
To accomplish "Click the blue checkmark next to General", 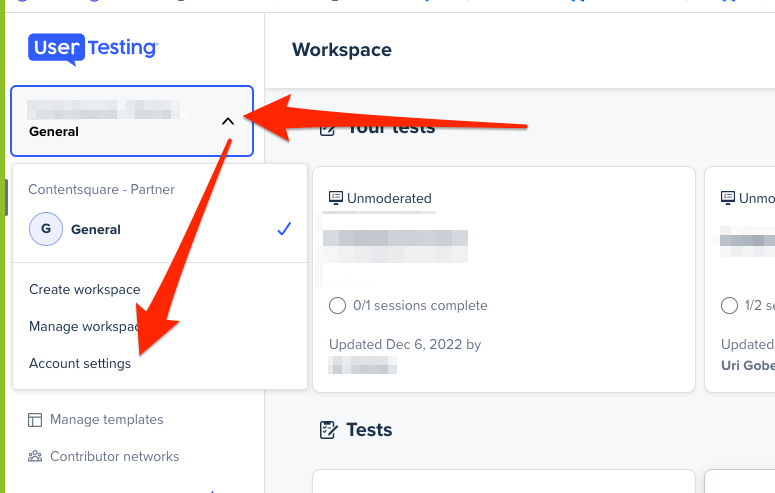I will [x=284, y=228].
